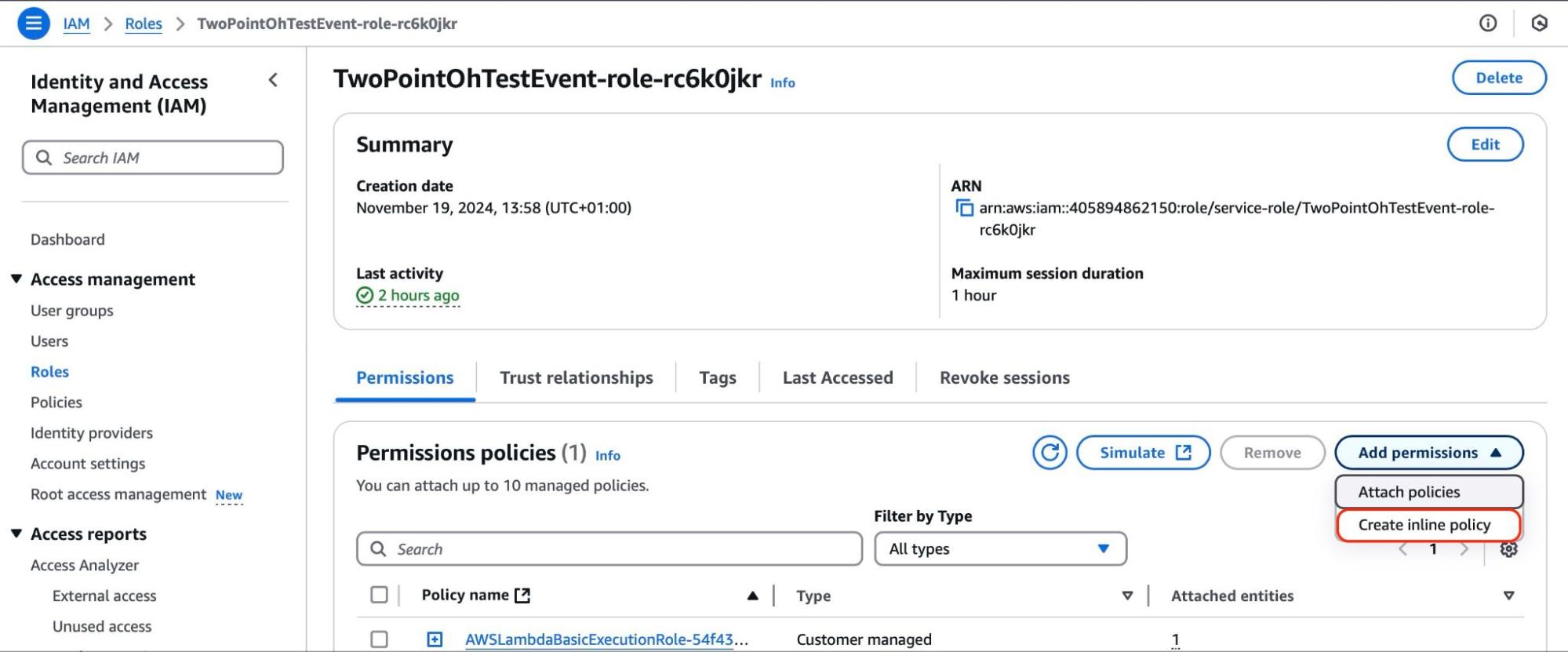Sort the Type column
The height and width of the screenshot is (652, 1568).
pos(1127,596)
